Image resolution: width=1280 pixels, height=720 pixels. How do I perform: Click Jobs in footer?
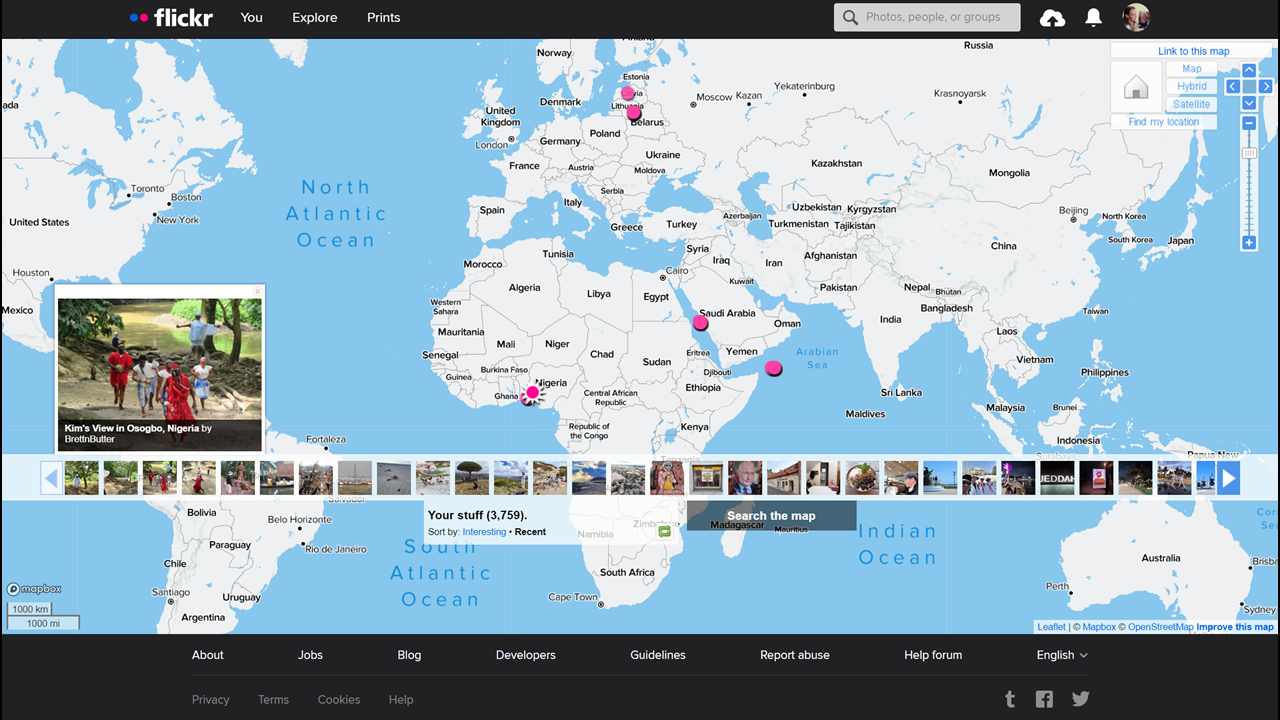[x=310, y=655]
